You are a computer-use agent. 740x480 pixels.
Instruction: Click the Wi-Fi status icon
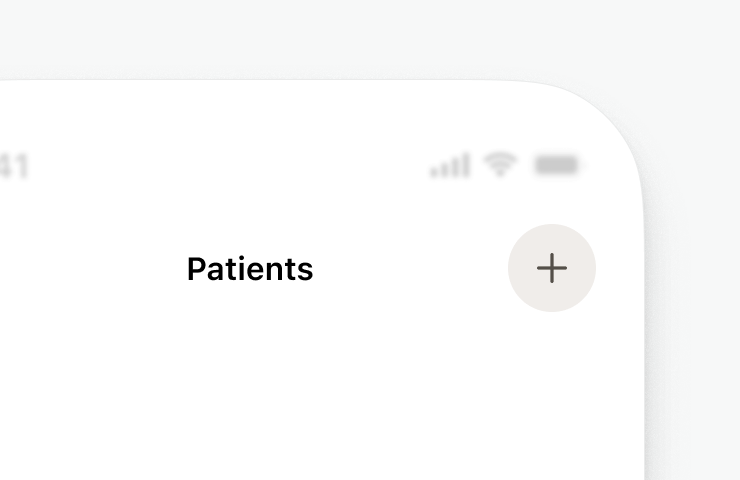[499, 164]
